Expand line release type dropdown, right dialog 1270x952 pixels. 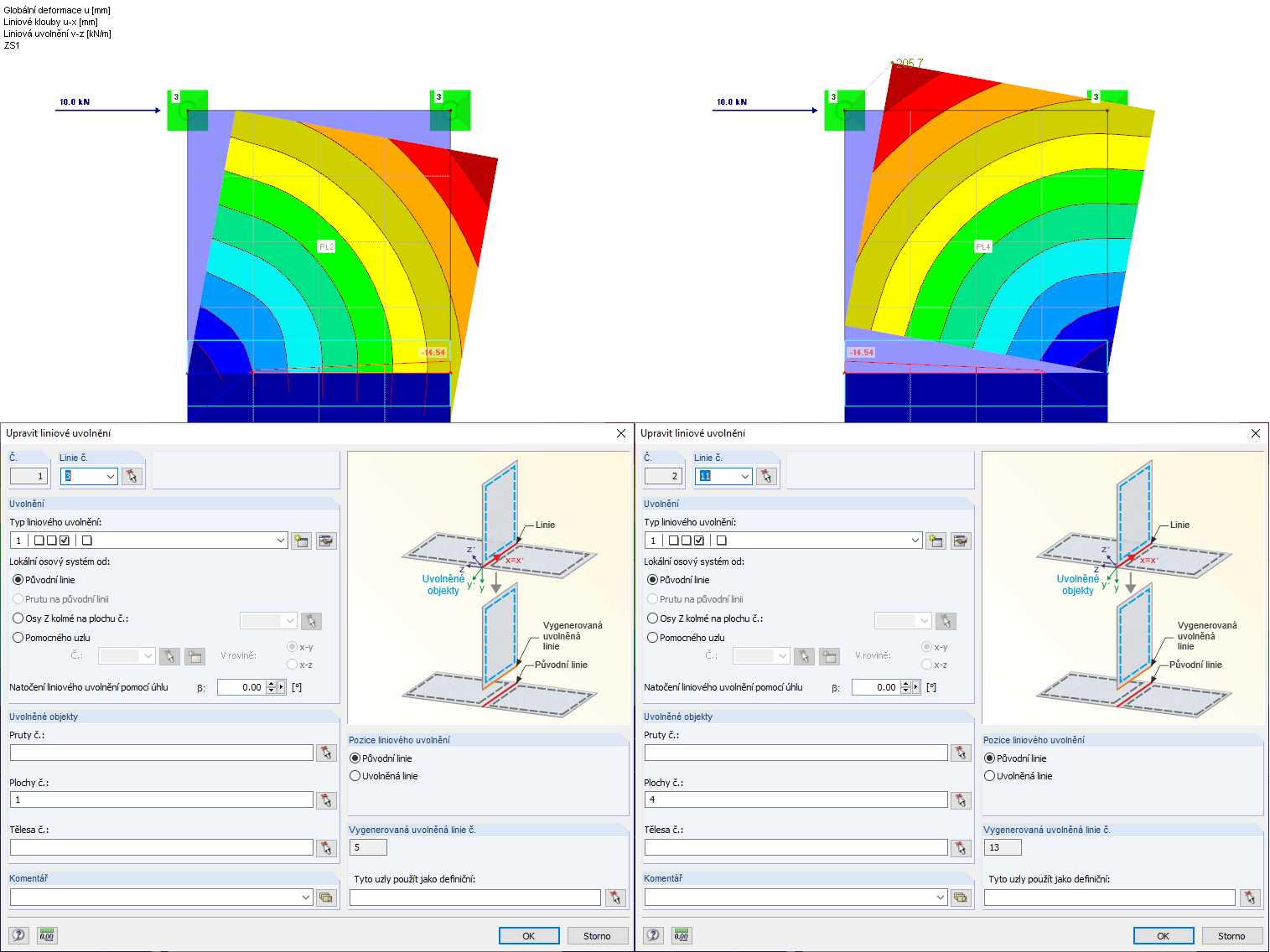click(915, 541)
